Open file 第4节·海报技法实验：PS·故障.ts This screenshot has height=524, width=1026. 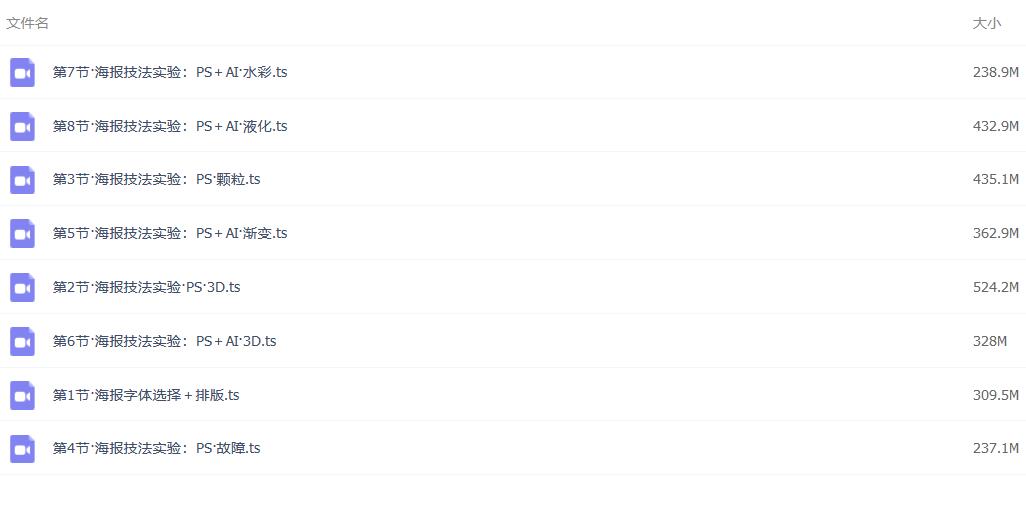156,449
